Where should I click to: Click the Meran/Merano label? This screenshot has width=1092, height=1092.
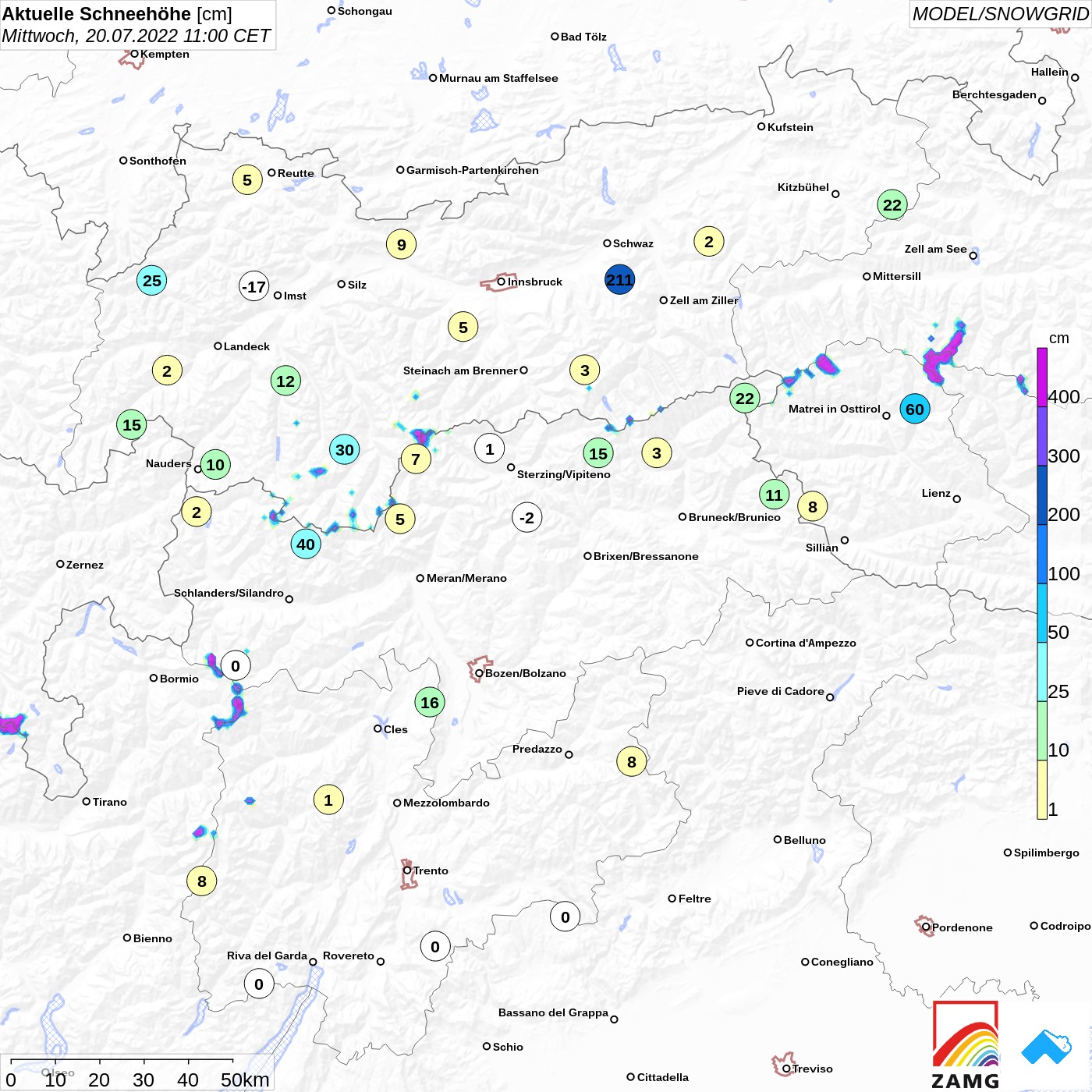pyautogui.click(x=466, y=578)
